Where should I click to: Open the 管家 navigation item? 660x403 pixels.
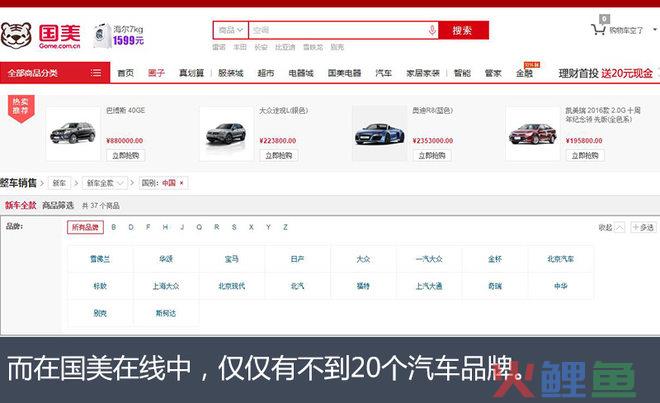pyautogui.click(x=493, y=73)
